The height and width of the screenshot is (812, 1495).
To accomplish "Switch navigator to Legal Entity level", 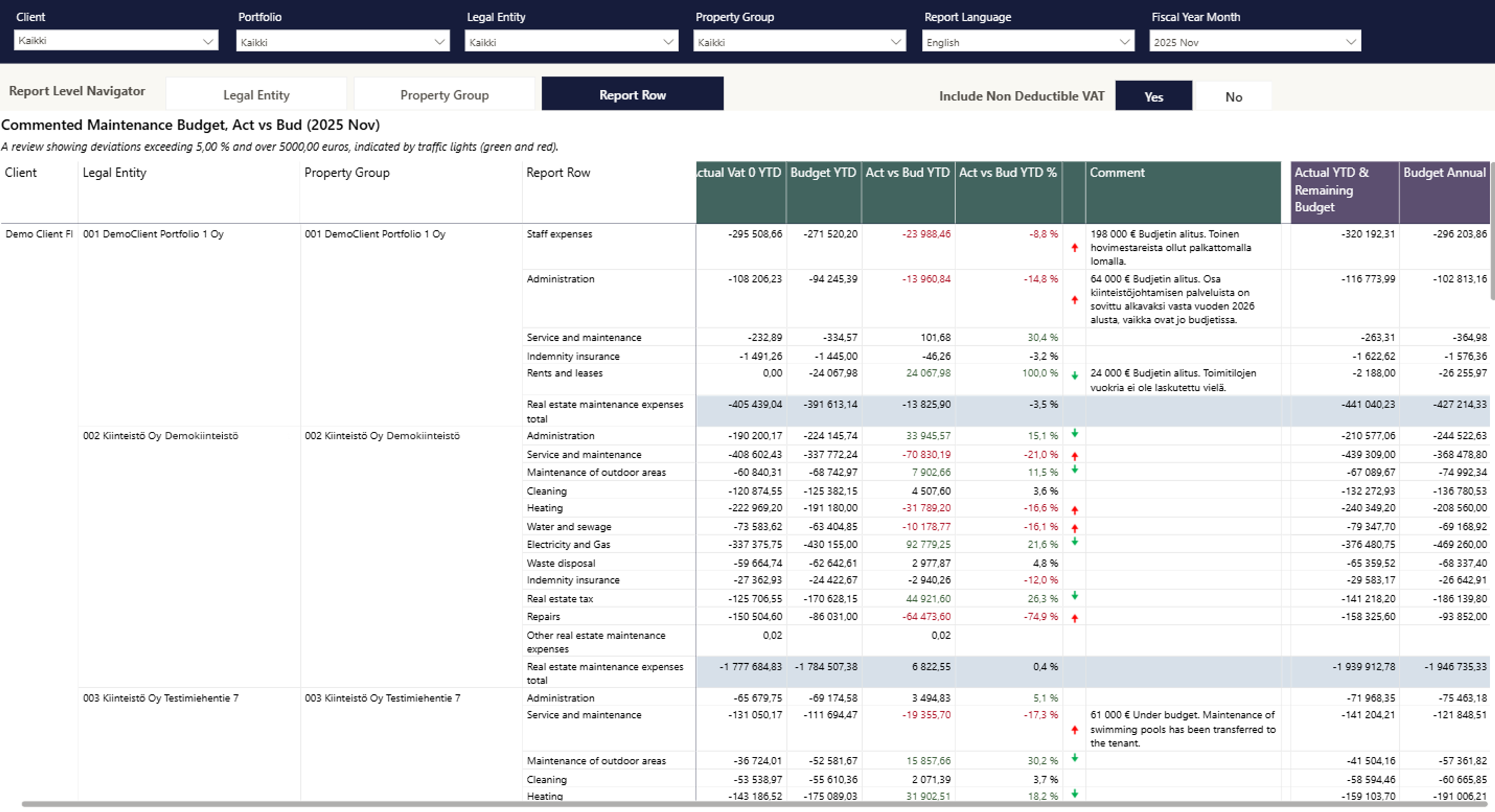I will pyautogui.click(x=256, y=95).
